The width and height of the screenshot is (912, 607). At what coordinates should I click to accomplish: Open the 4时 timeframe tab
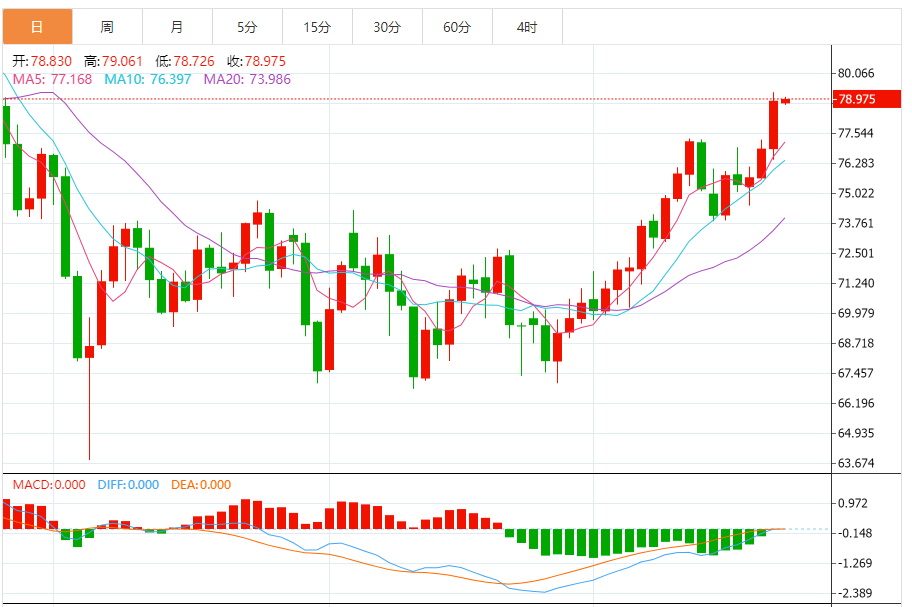527,27
